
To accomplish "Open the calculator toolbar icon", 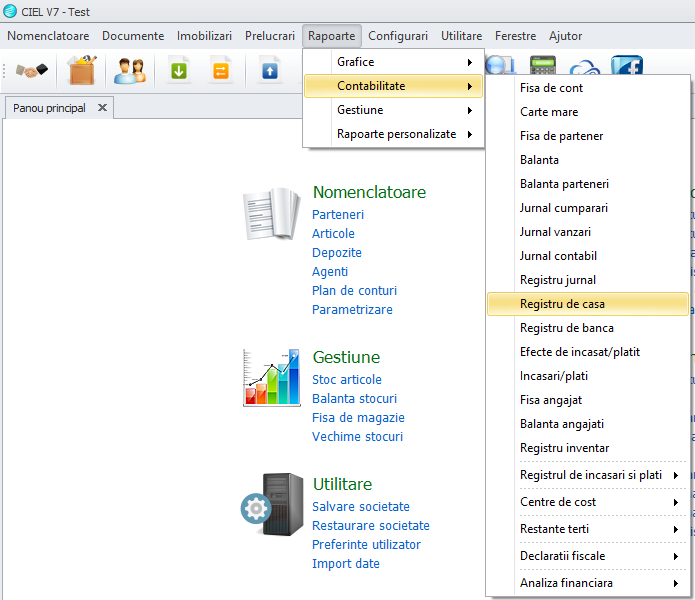I will point(543,65).
